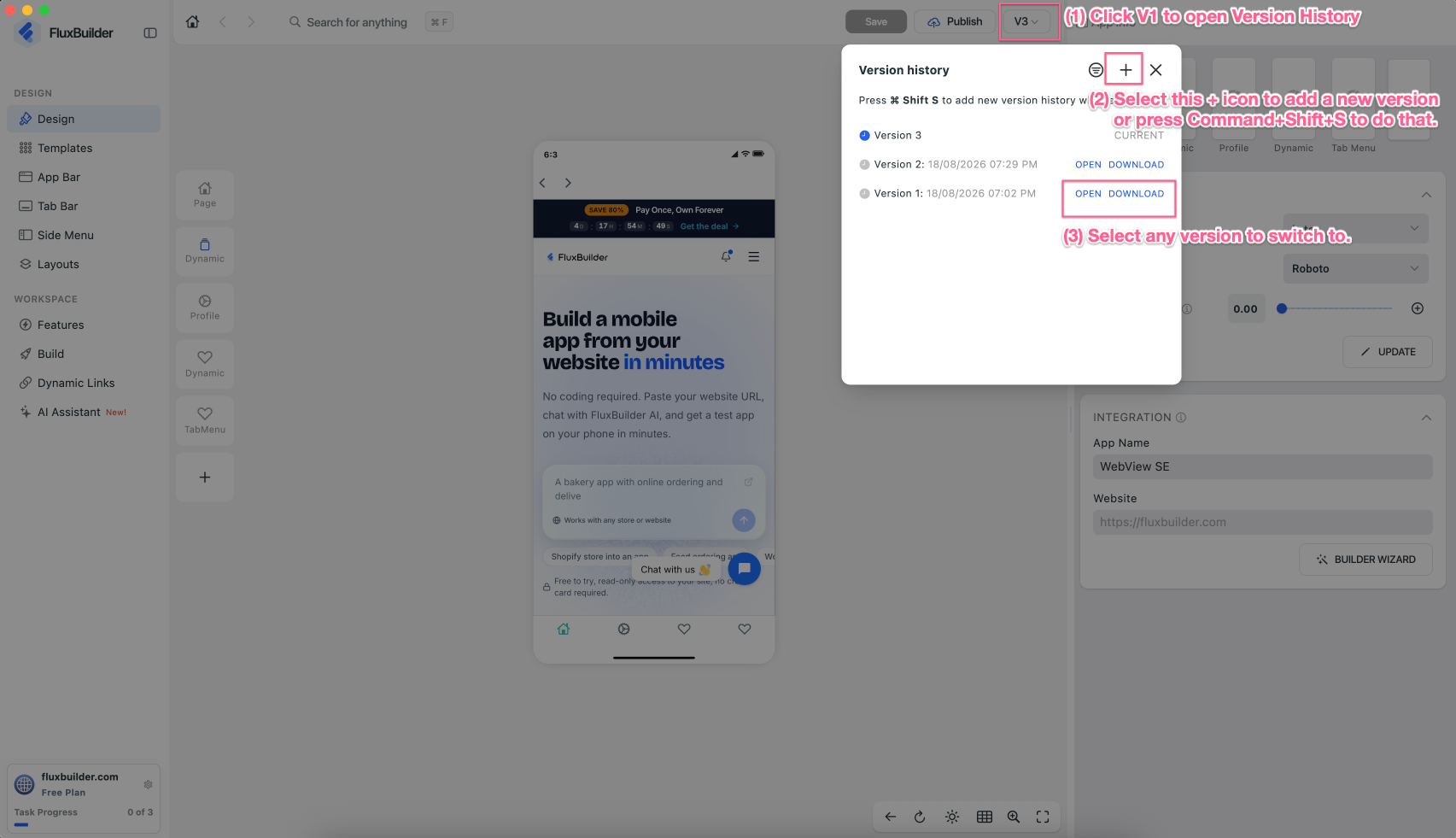Enter fullscreen with the expand icon
Image resolution: width=1456 pixels, height=838 pixels.
coord(1043,817)
